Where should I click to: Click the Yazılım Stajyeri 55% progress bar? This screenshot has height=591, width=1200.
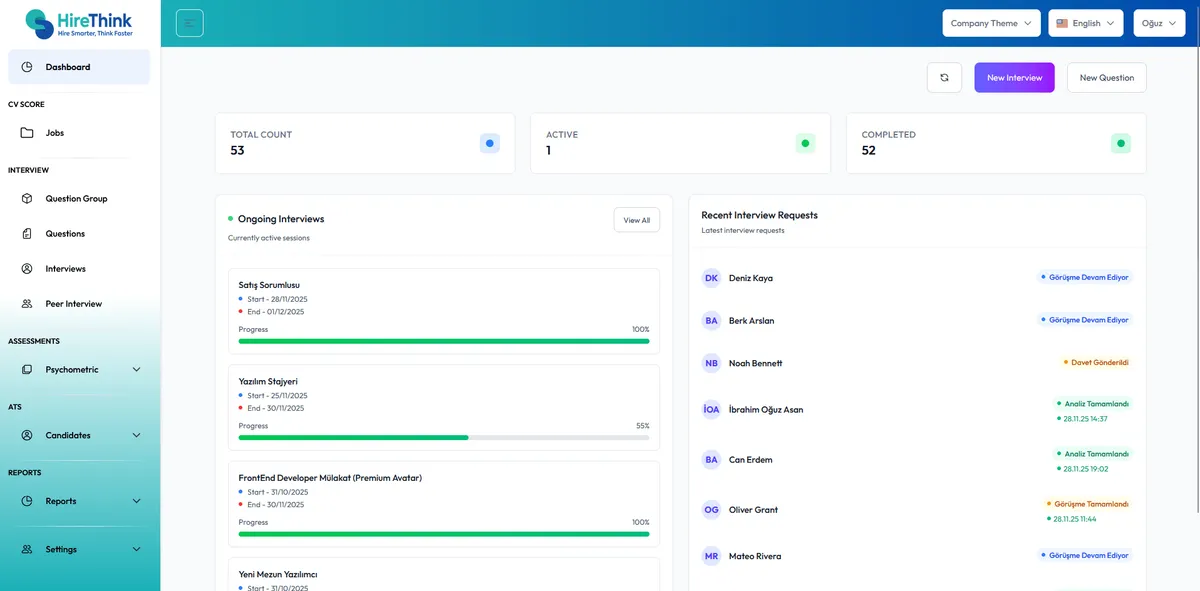point(444,437)
